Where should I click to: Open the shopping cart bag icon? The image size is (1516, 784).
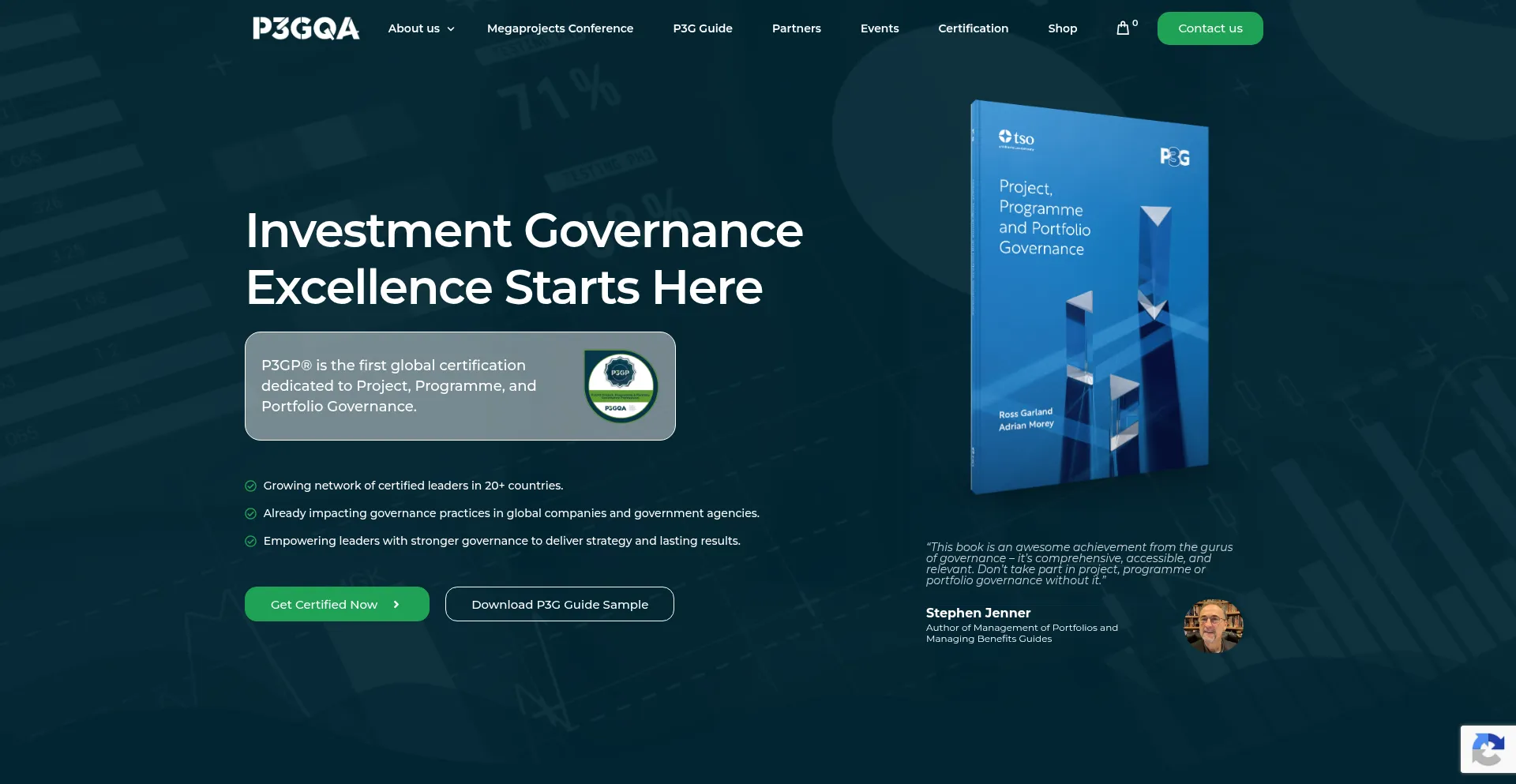click(1123, 28)
